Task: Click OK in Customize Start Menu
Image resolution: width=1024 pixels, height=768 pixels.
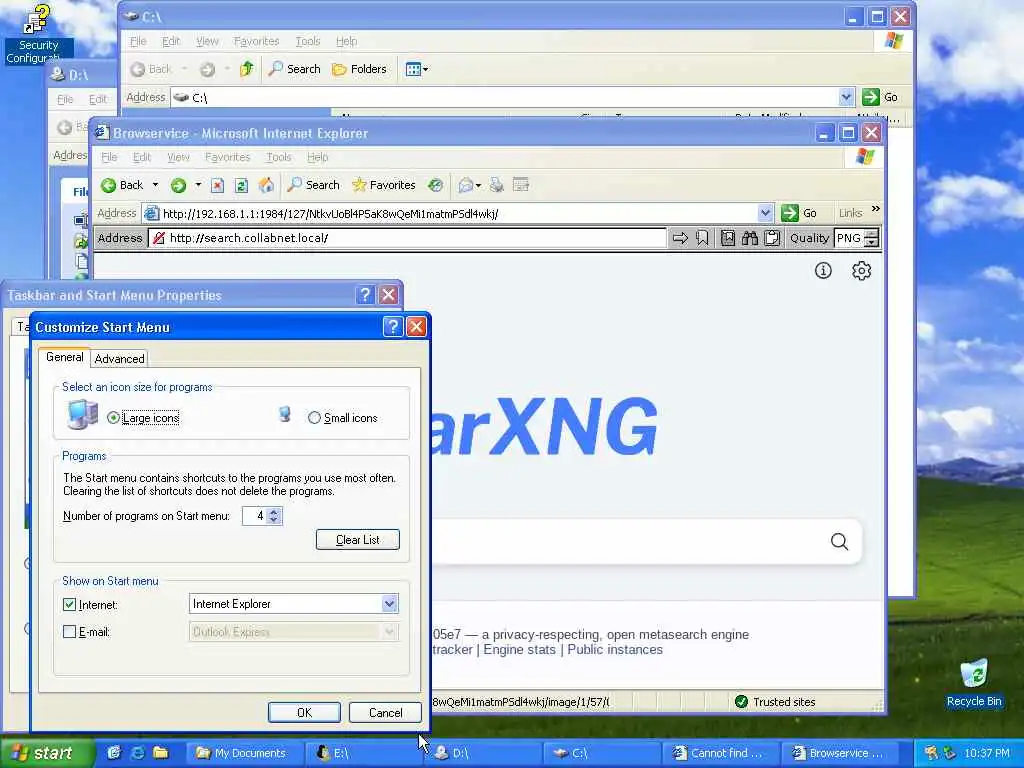Action: (x=304, y=712)
